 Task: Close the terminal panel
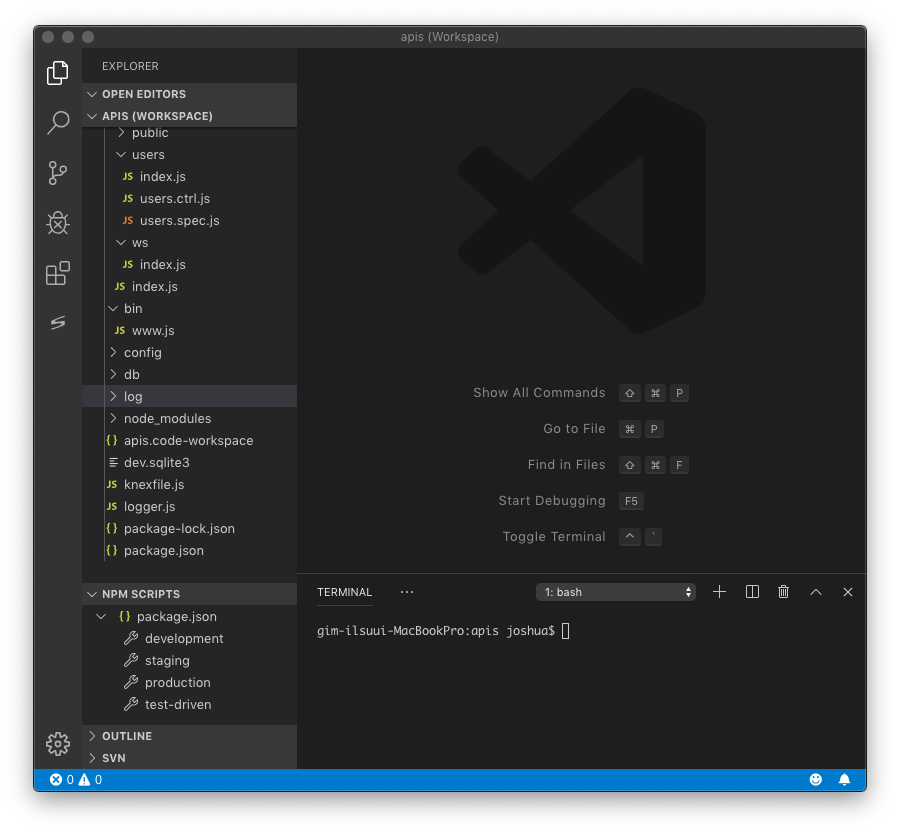(848, 592)
